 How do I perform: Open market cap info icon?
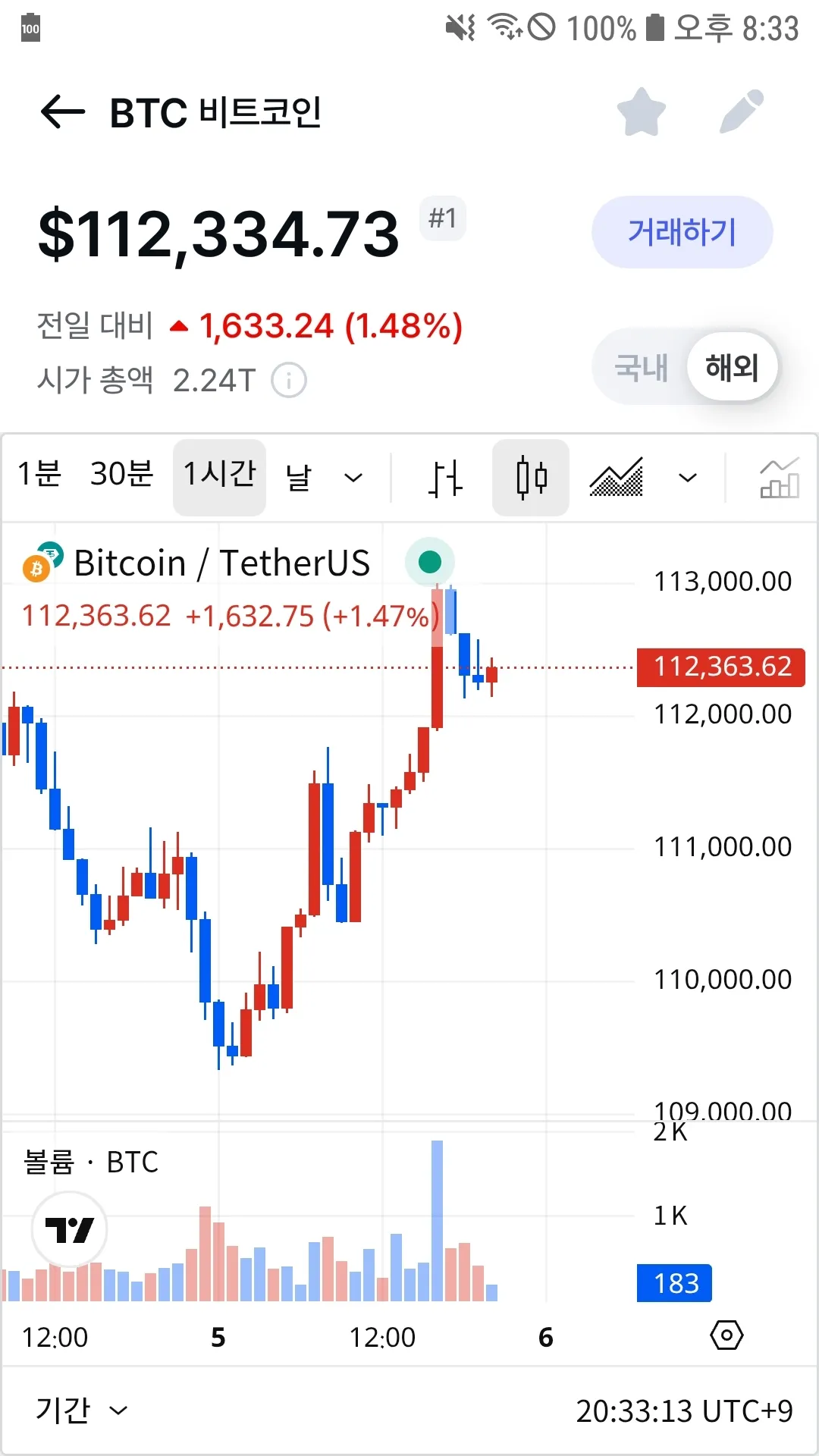[x=289, y=381]
